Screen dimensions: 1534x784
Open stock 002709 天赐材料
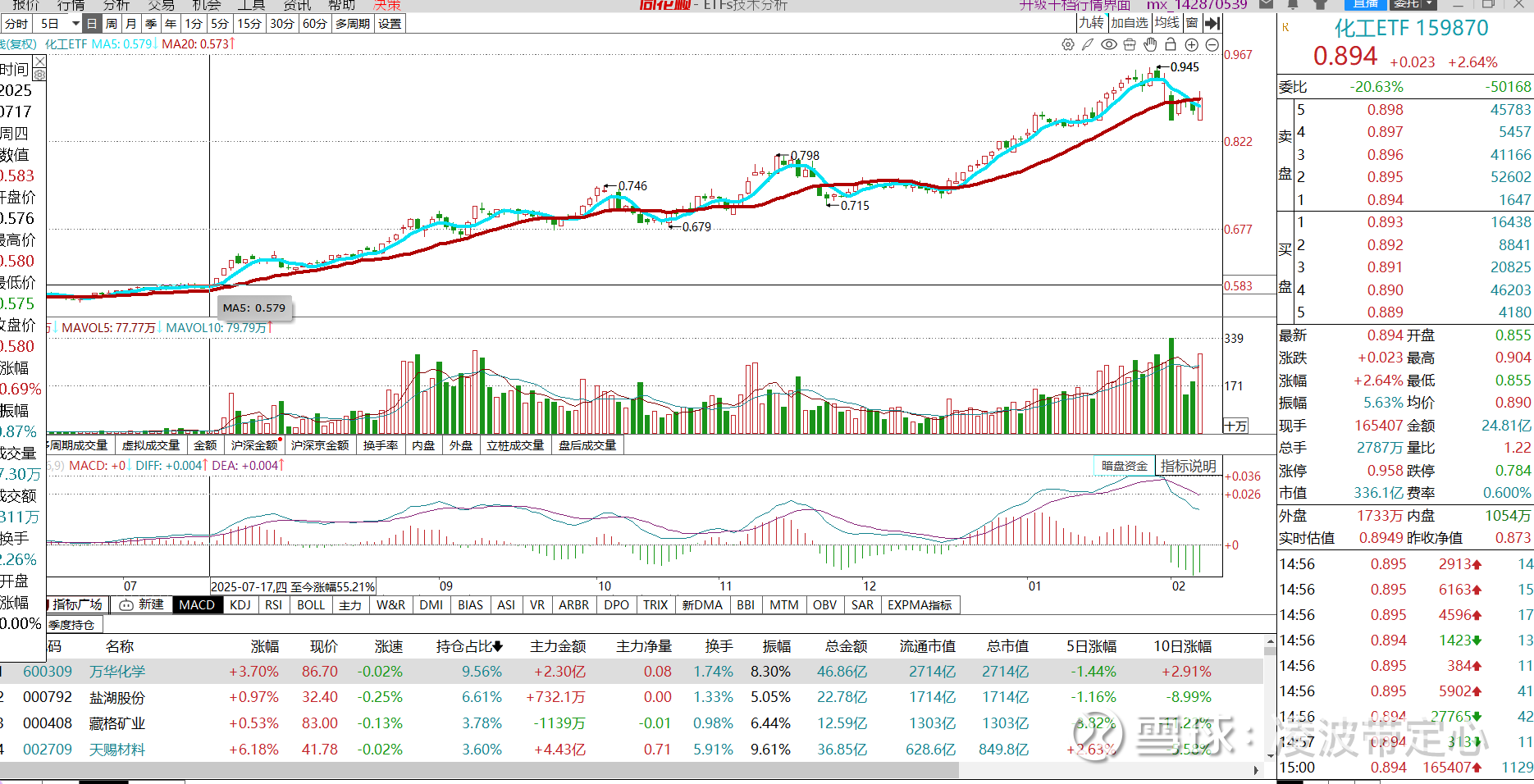632,750
